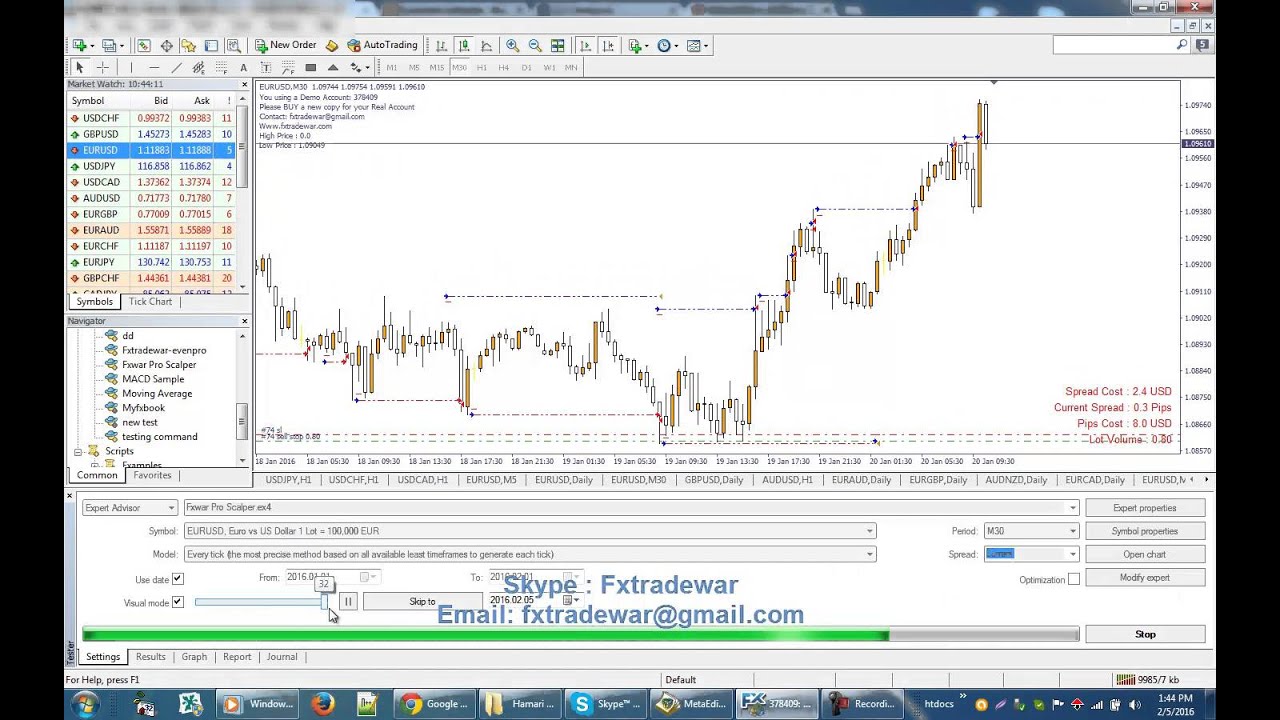Click the zoom out magnifier icon
This screenshot has height=720, width=1280.
(535, 45)
